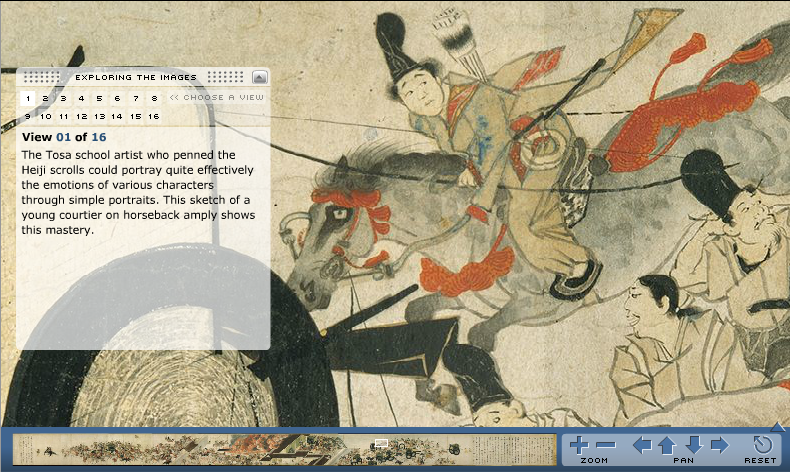
Task: Click the zoom in plus icon
Action: click(579, 445)
